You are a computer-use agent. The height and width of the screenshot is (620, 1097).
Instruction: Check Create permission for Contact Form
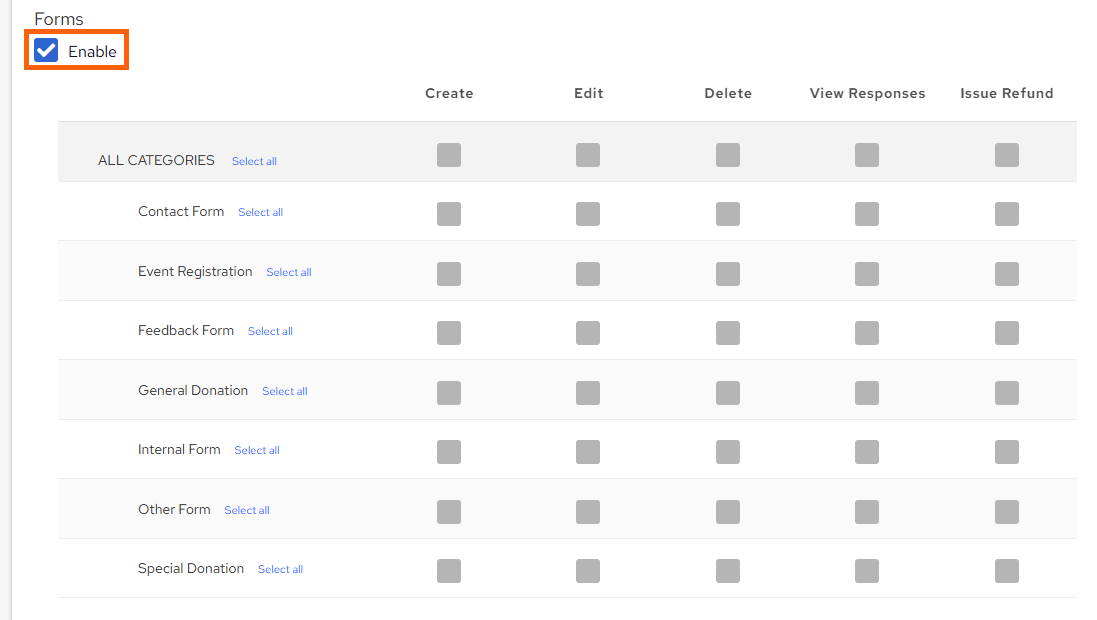coord(449,214)
